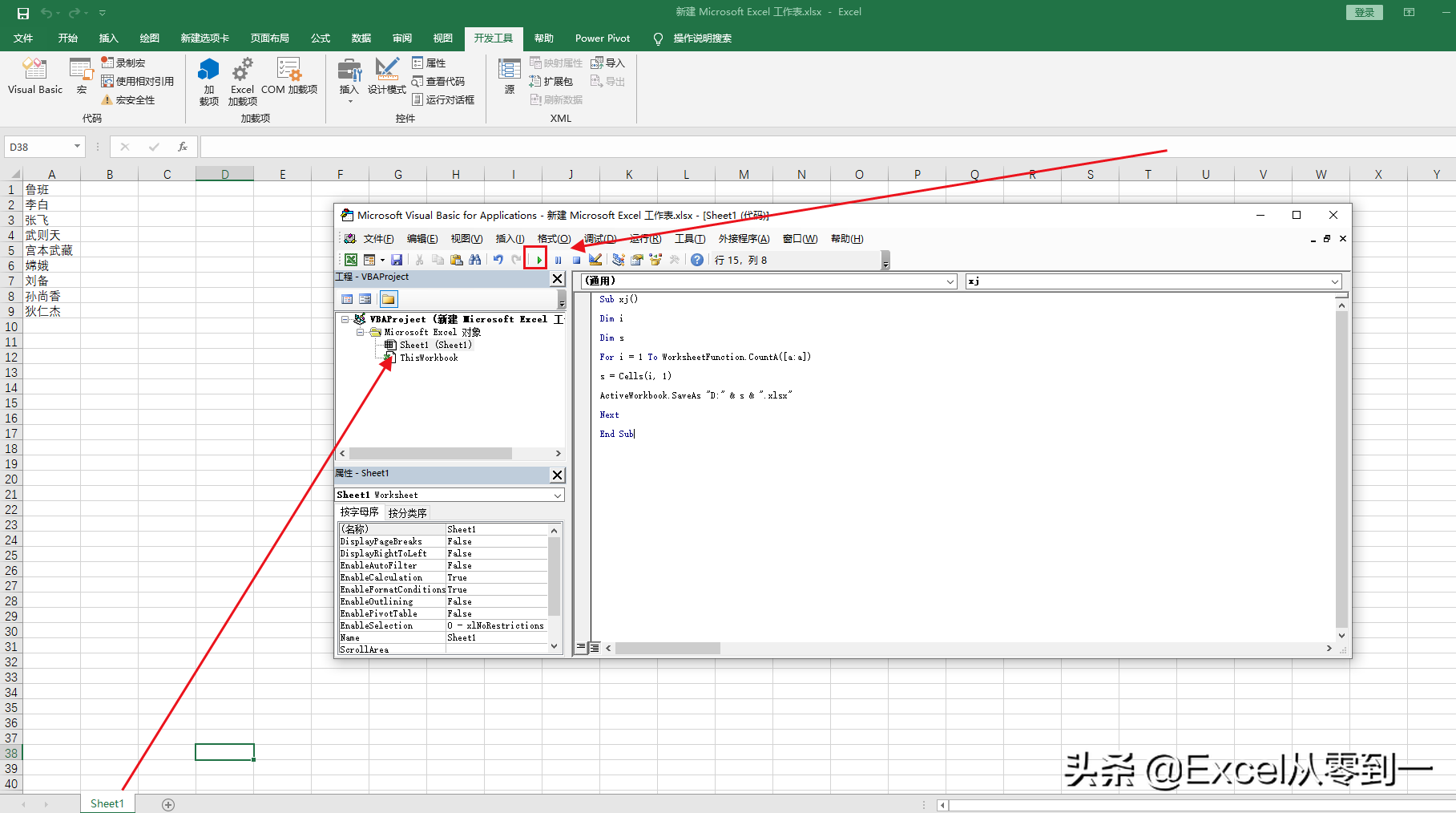Click the Toolbox icon in VBA toolbar
Viewport: 1456px width, 813px height.
pos(674,260)
